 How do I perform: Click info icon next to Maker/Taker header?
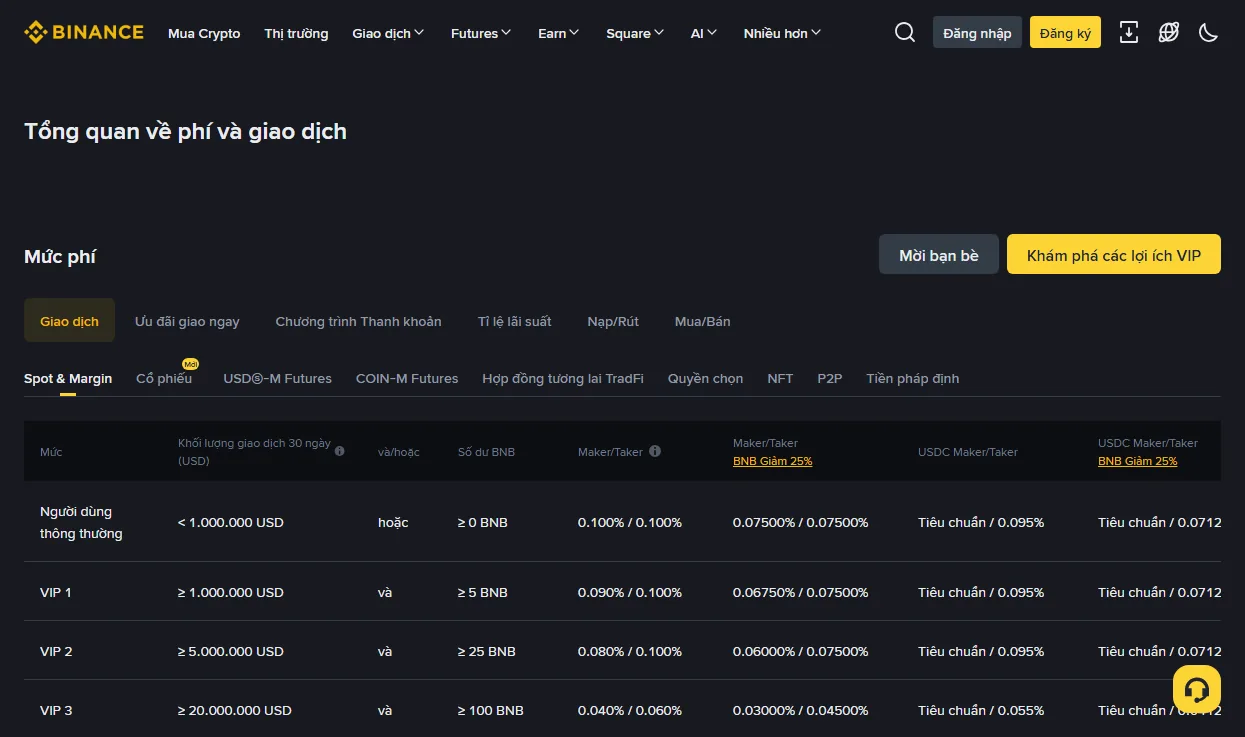[x=655, y=451]
